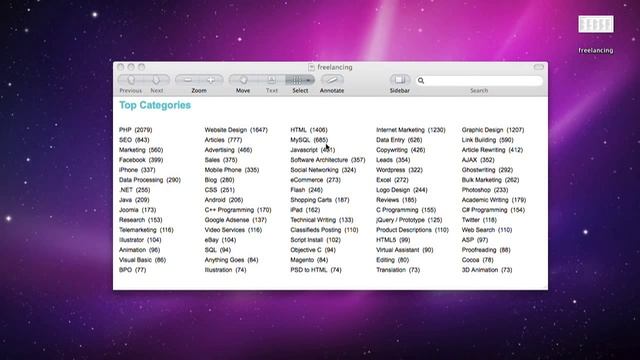Click the Wordpress (322) entry
This screenshot has width=640, height=360.
pos(399,170)
